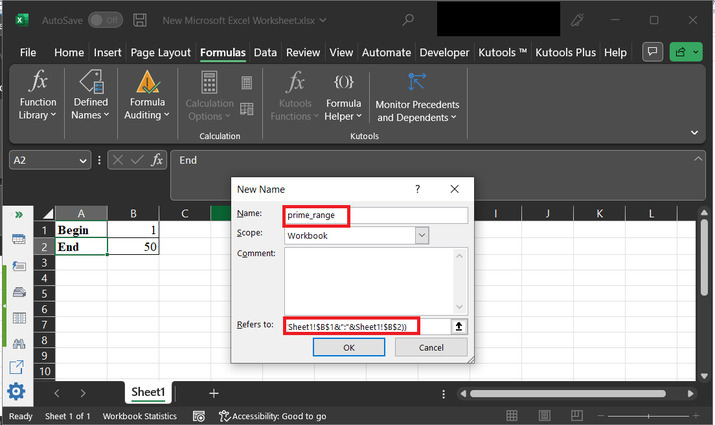
Task: Expand the ribbon display options chevron
Action: point(694,133)
